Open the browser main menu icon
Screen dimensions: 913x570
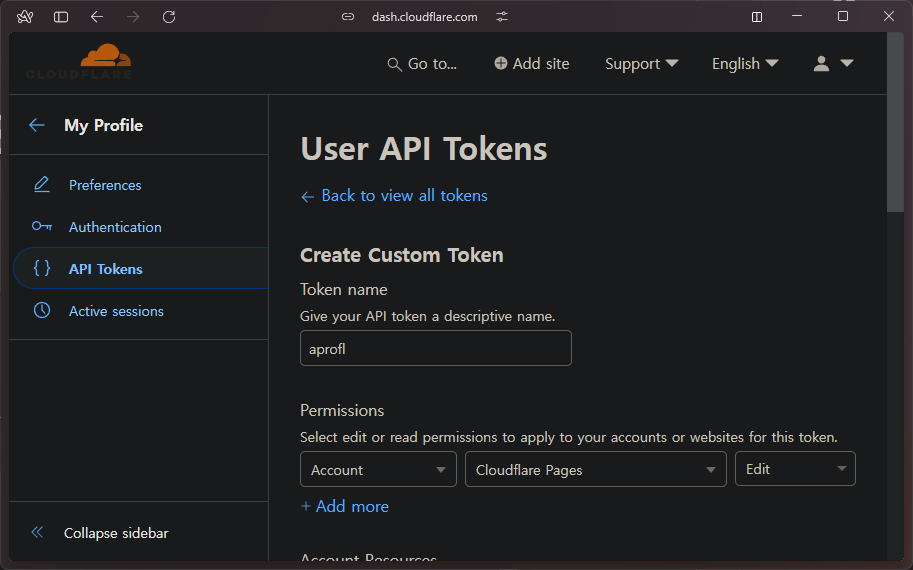coord(25,17)
